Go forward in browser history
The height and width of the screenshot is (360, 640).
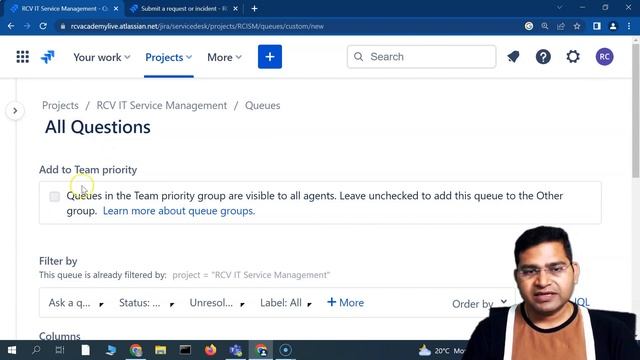point(27,26)
